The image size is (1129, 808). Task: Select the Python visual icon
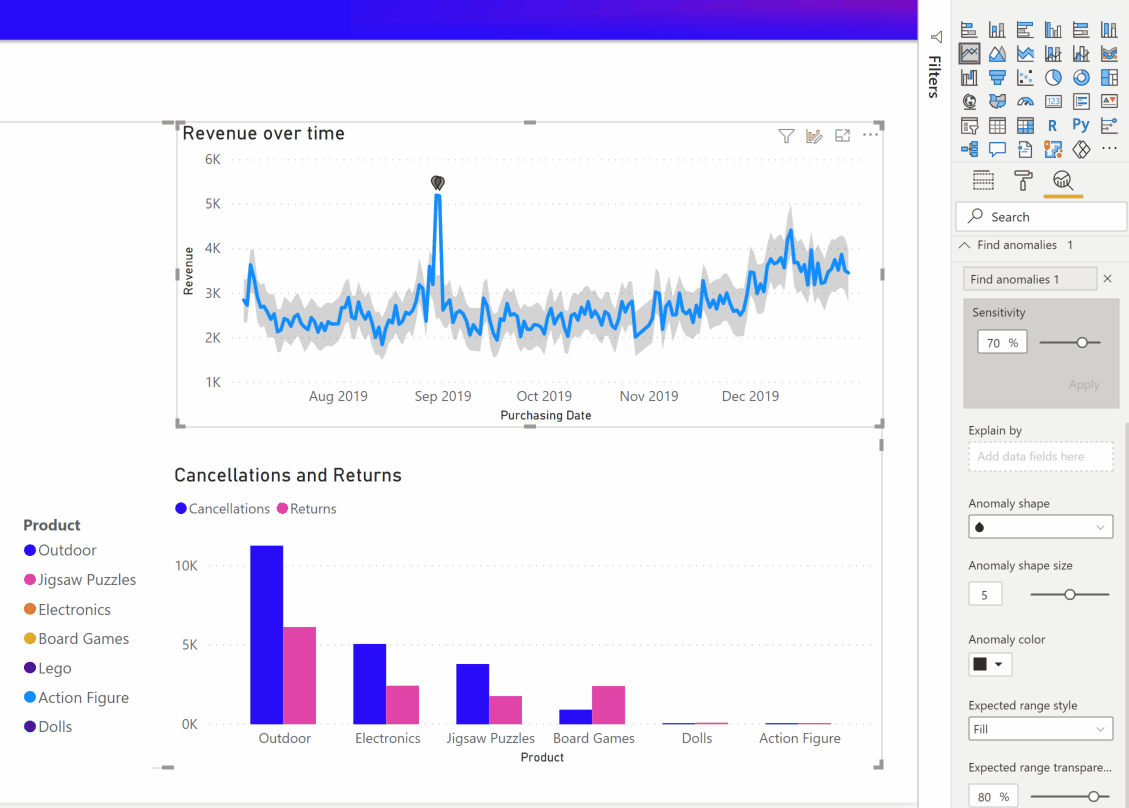pyautogui.click(x=1081, y=124)
